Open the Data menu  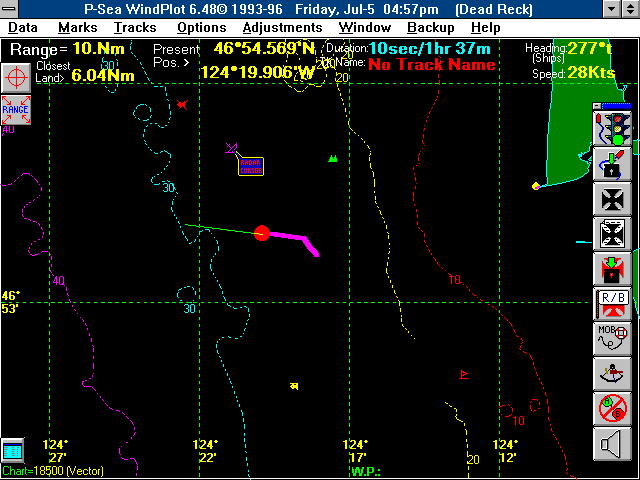click(x=23, y=28)
